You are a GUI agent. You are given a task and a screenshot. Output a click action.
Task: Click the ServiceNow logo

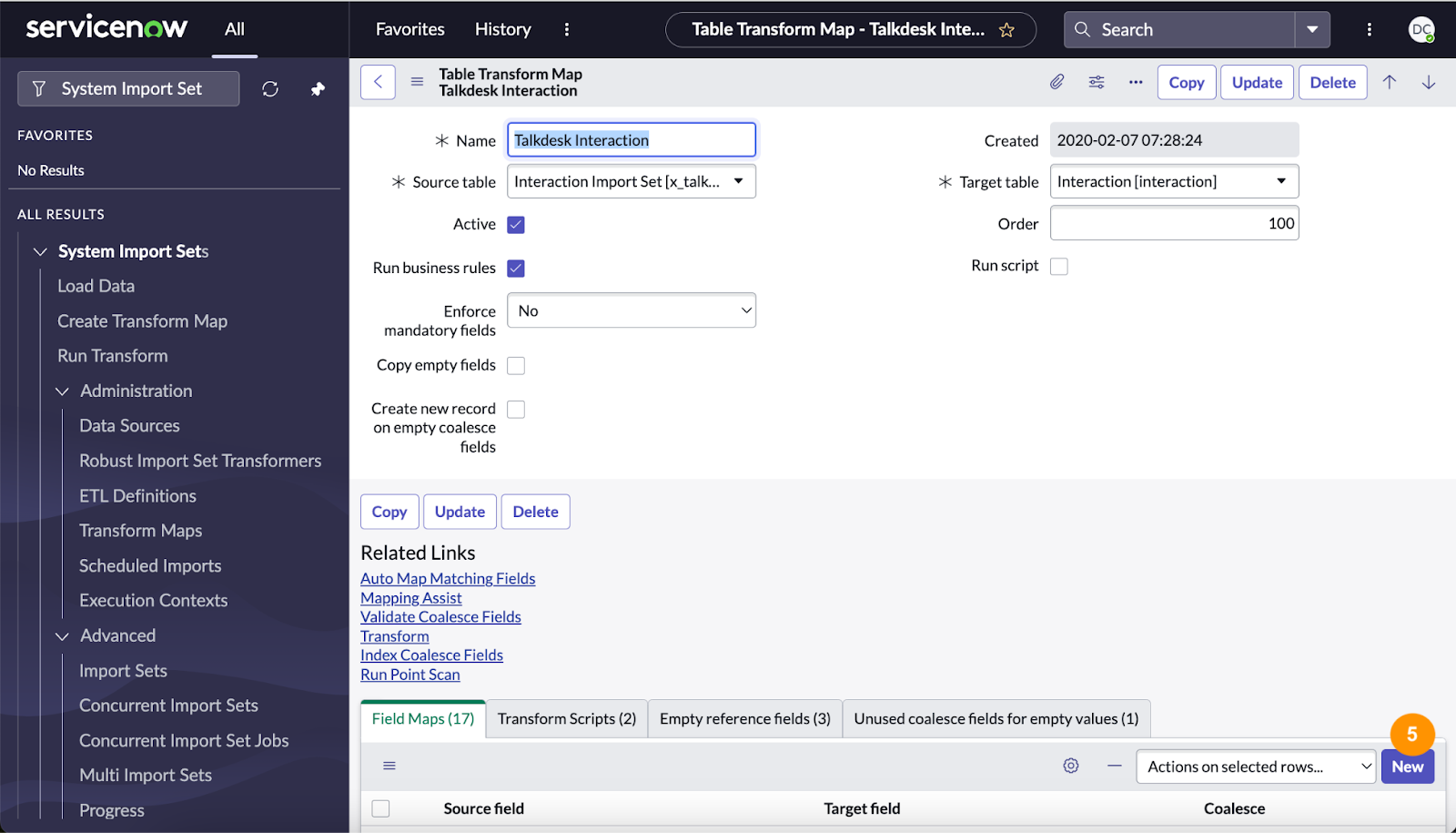point(106,28)
